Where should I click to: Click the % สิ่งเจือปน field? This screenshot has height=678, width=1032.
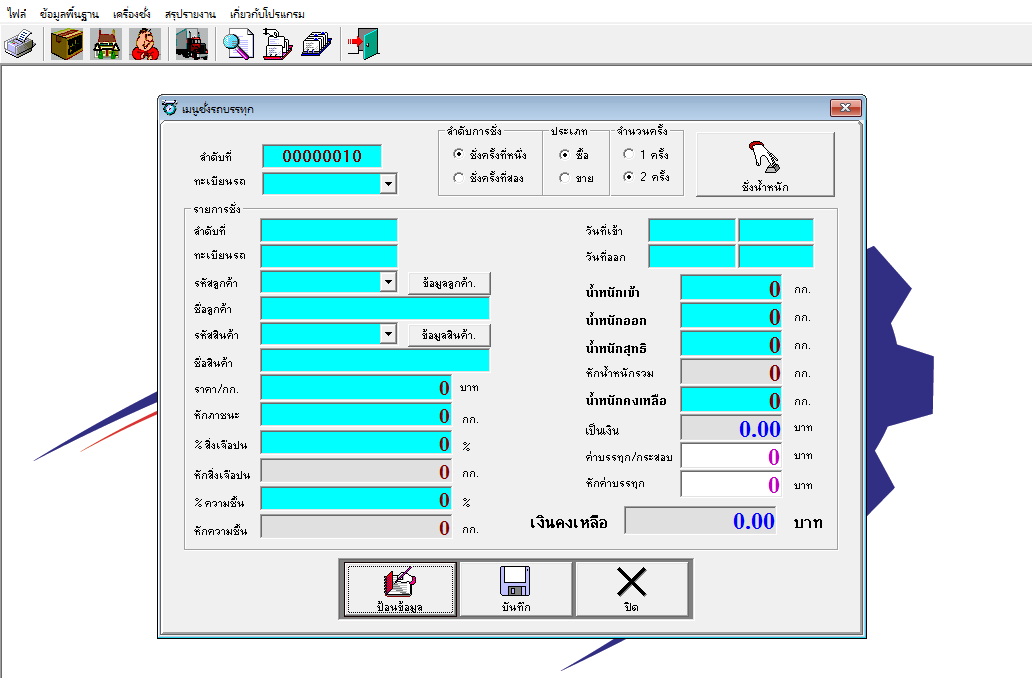(357, 443)
